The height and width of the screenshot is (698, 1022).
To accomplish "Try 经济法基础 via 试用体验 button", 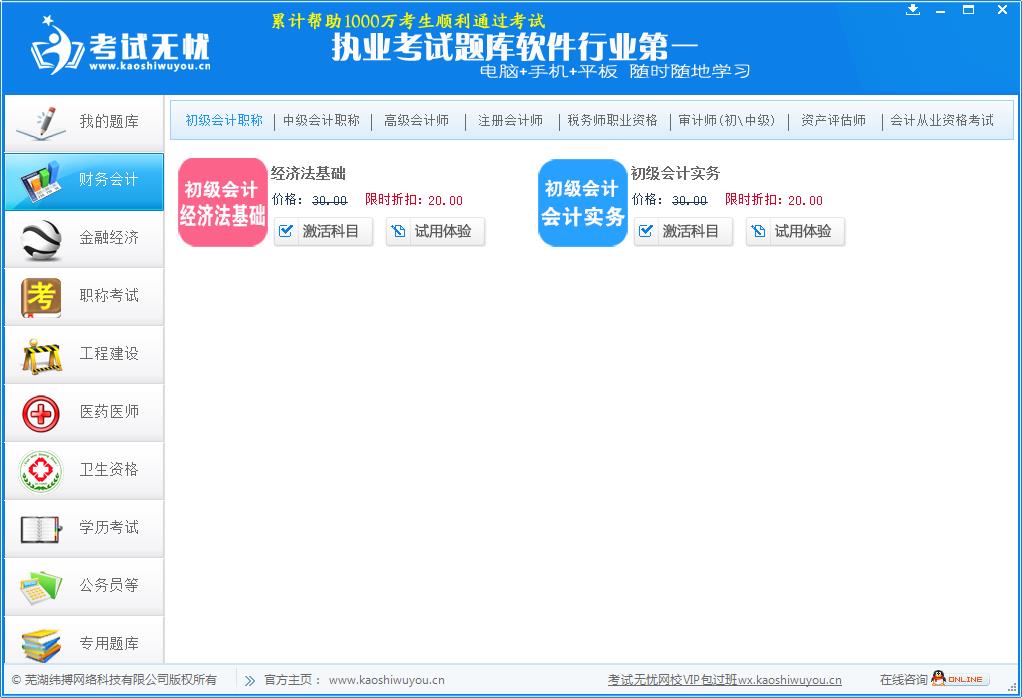I will [435, 231].
